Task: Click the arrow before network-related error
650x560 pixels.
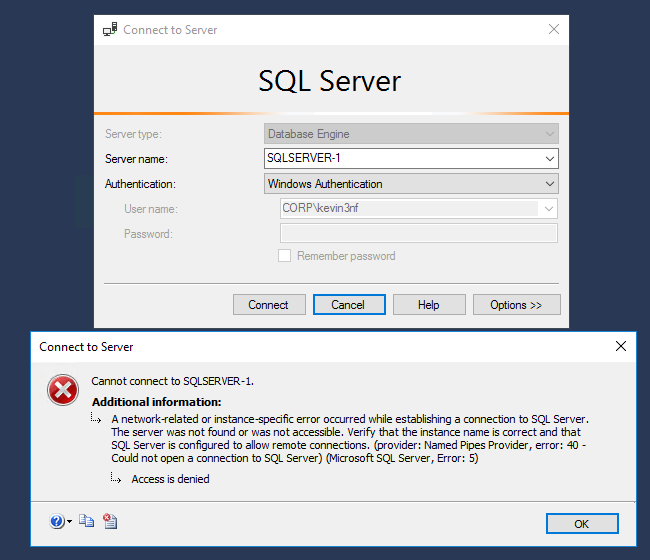Action: (96, 418)
